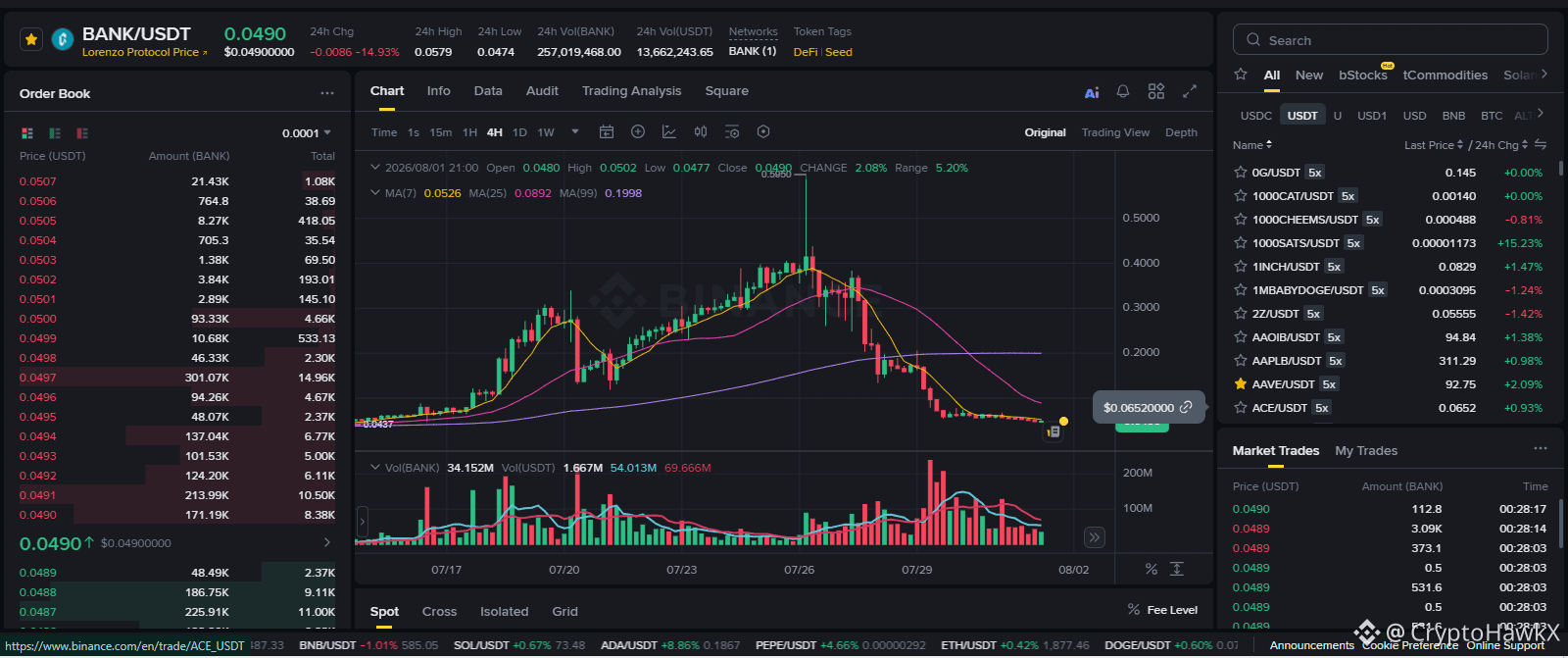Switch chart to Depth view
Screen dimensions: 1568x658
click(x=1181, y=132)
